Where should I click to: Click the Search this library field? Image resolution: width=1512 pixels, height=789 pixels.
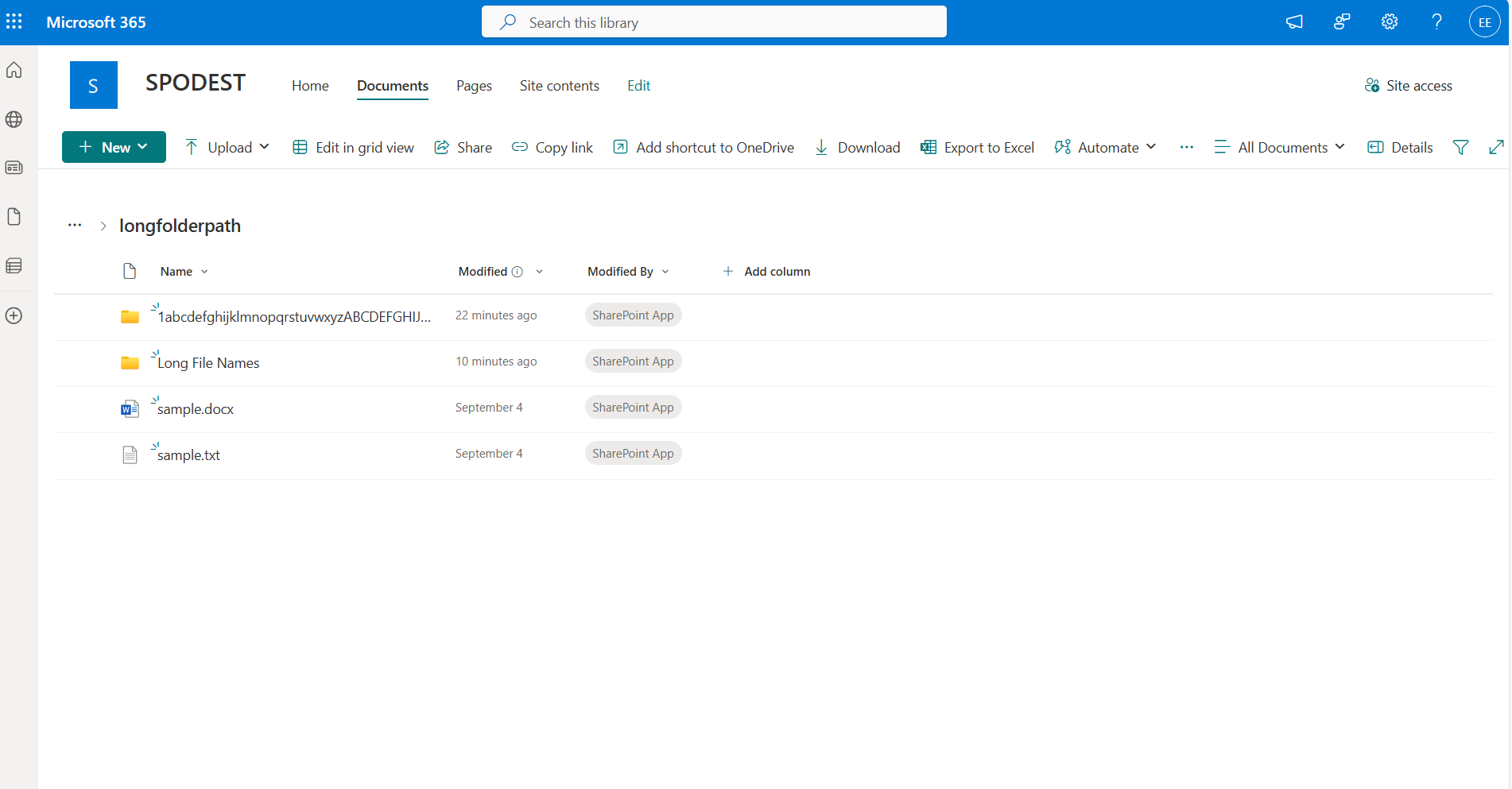(x=713, y=22)
